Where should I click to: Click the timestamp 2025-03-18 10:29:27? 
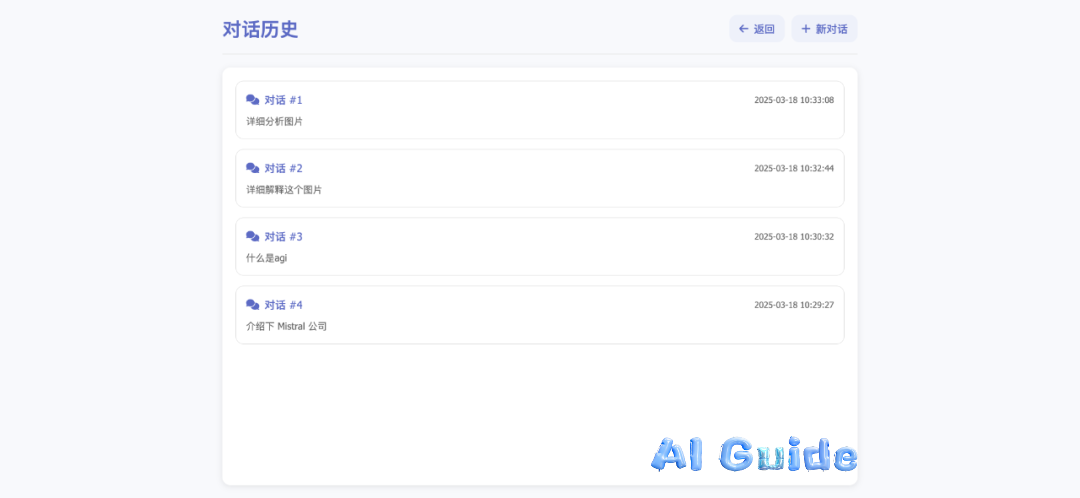794,304
